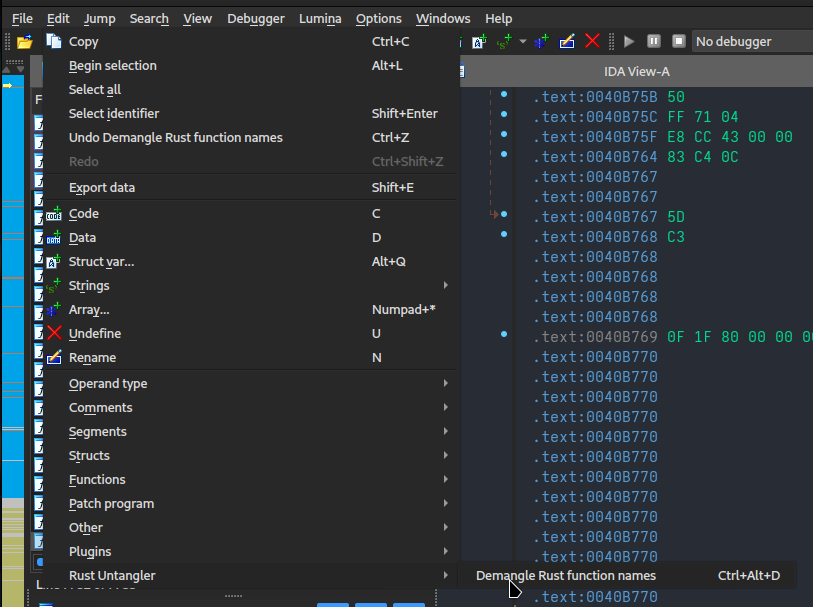Open the Options menu
This screenshot has height=607, width=813.
point(379,19)
